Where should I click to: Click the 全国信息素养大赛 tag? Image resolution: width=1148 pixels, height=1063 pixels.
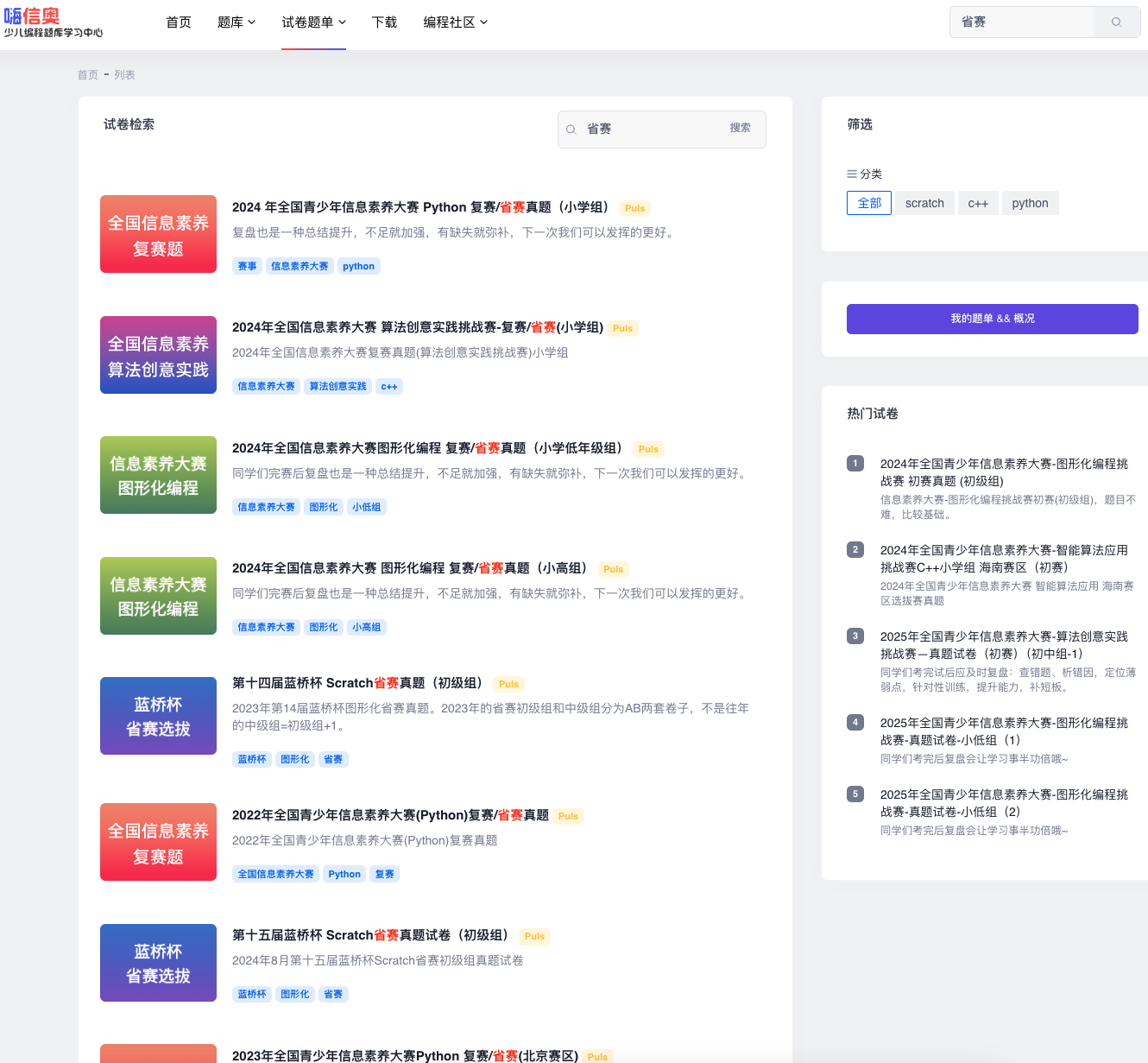pyautogui.click(x=275, y=874)
